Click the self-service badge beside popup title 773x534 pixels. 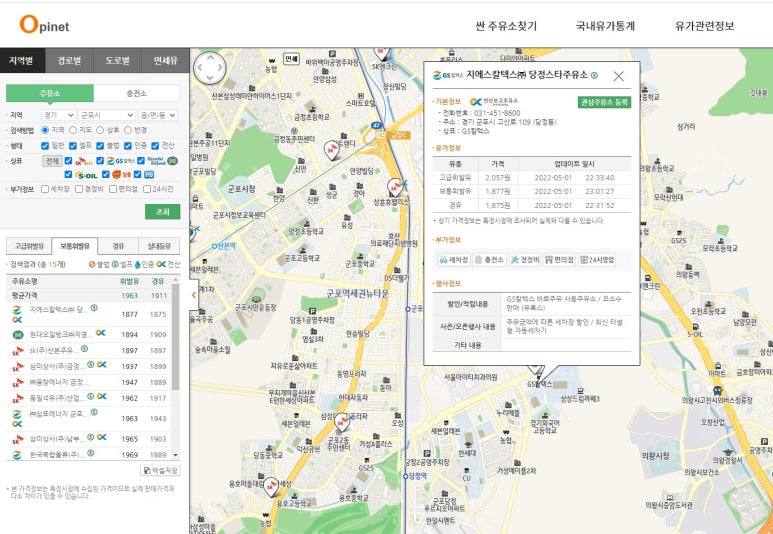tap(594, 75)
